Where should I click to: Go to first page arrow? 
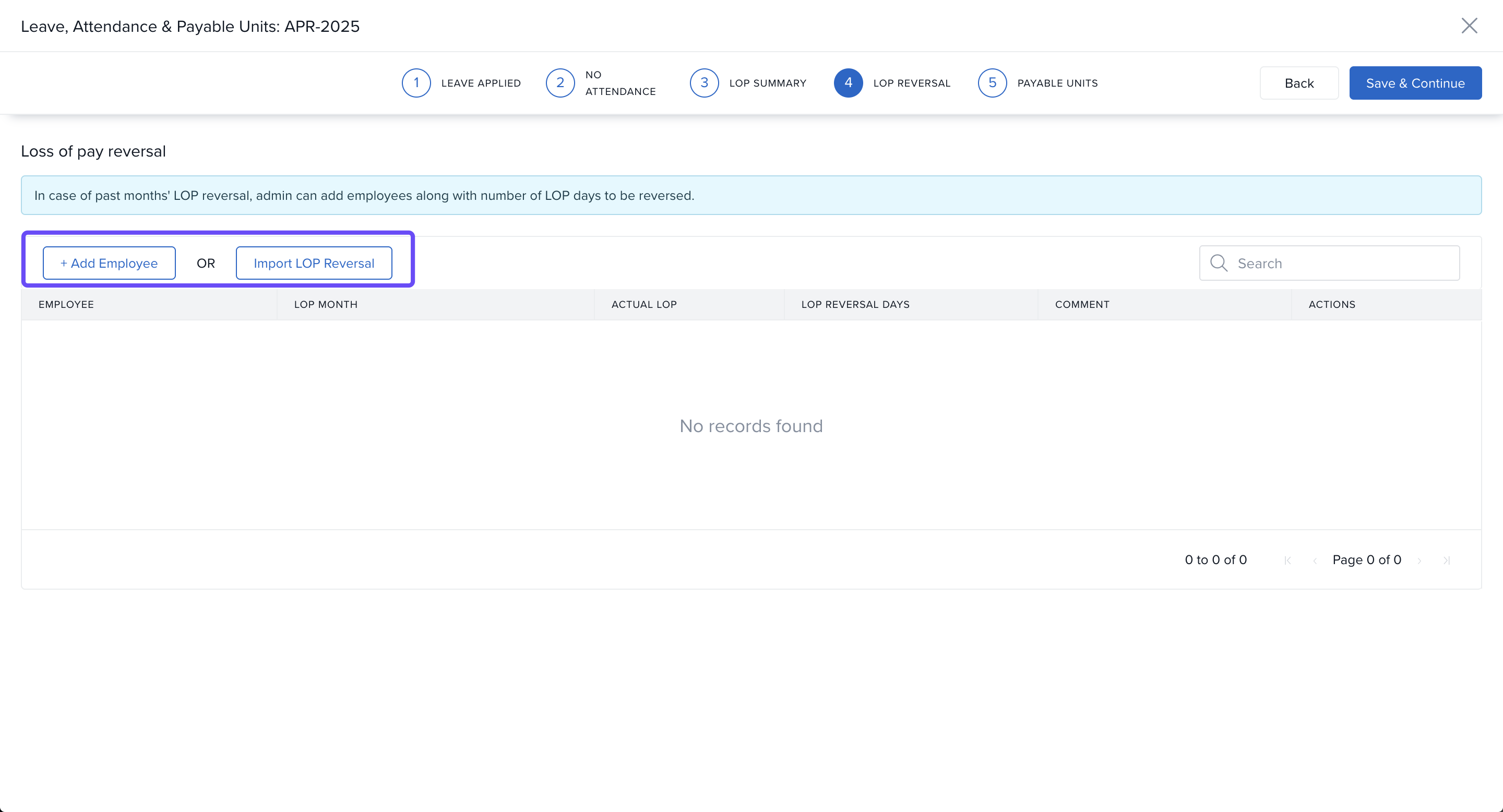tap(1287, 560)
